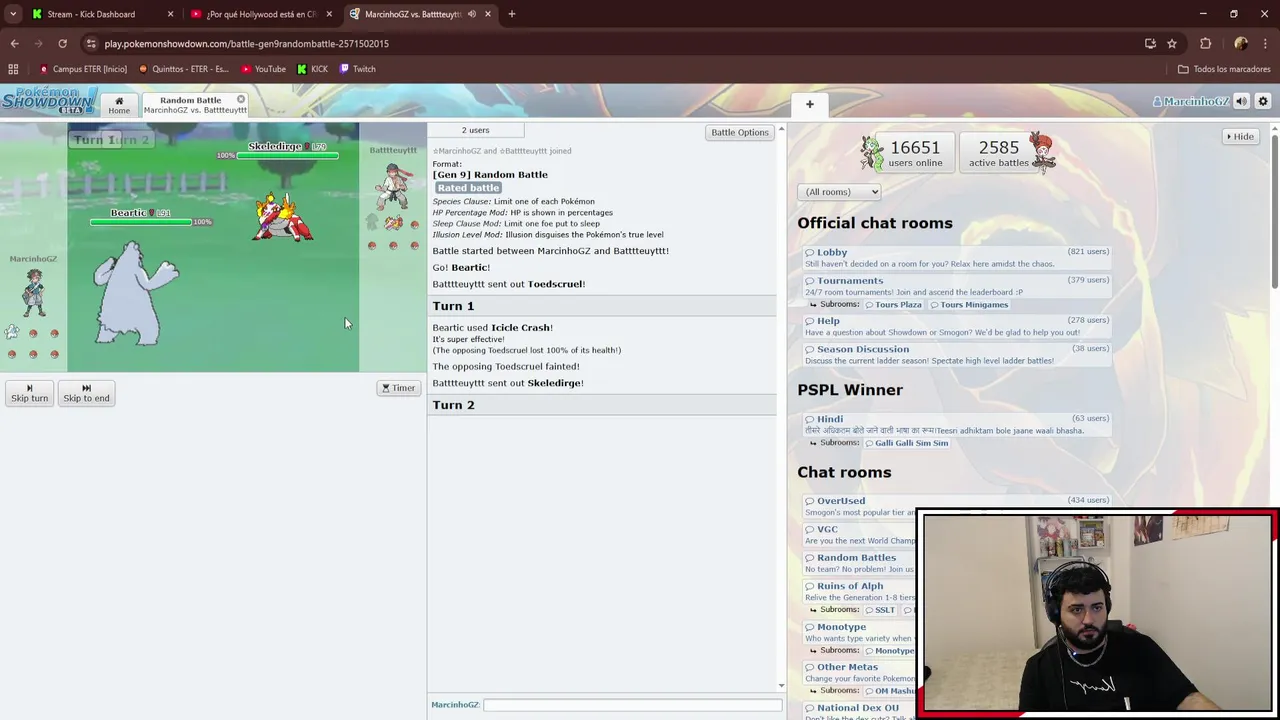This screenshot has width=1280, height=720.
Task: Join the Lobby chat room
Action: (958, 257)
